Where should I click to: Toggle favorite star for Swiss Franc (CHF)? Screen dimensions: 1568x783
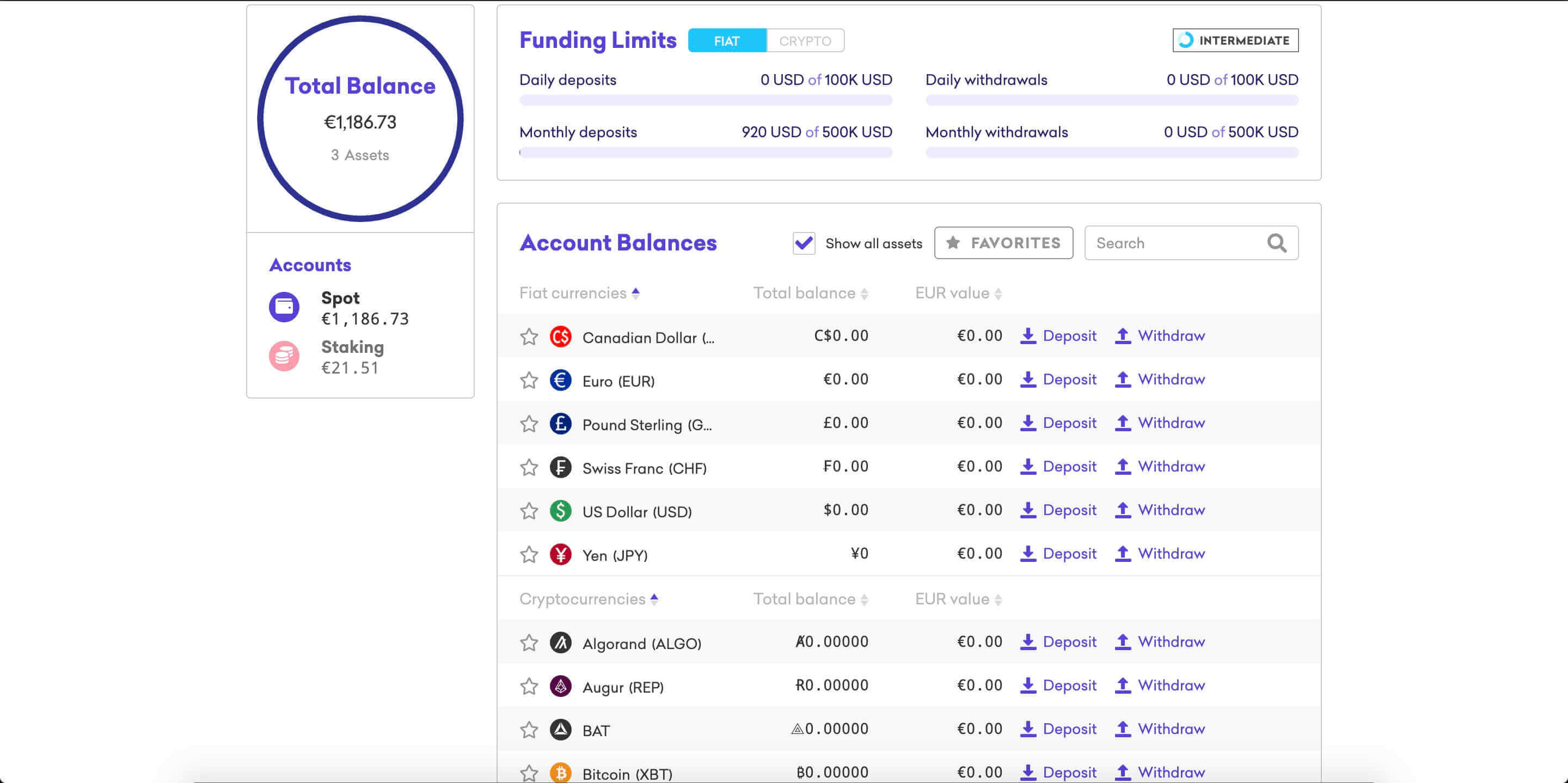click(x=529, y=467)
